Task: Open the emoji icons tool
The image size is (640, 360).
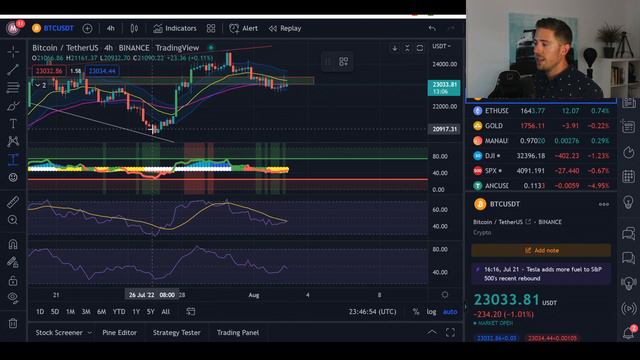Action: [x=13, y=177]
